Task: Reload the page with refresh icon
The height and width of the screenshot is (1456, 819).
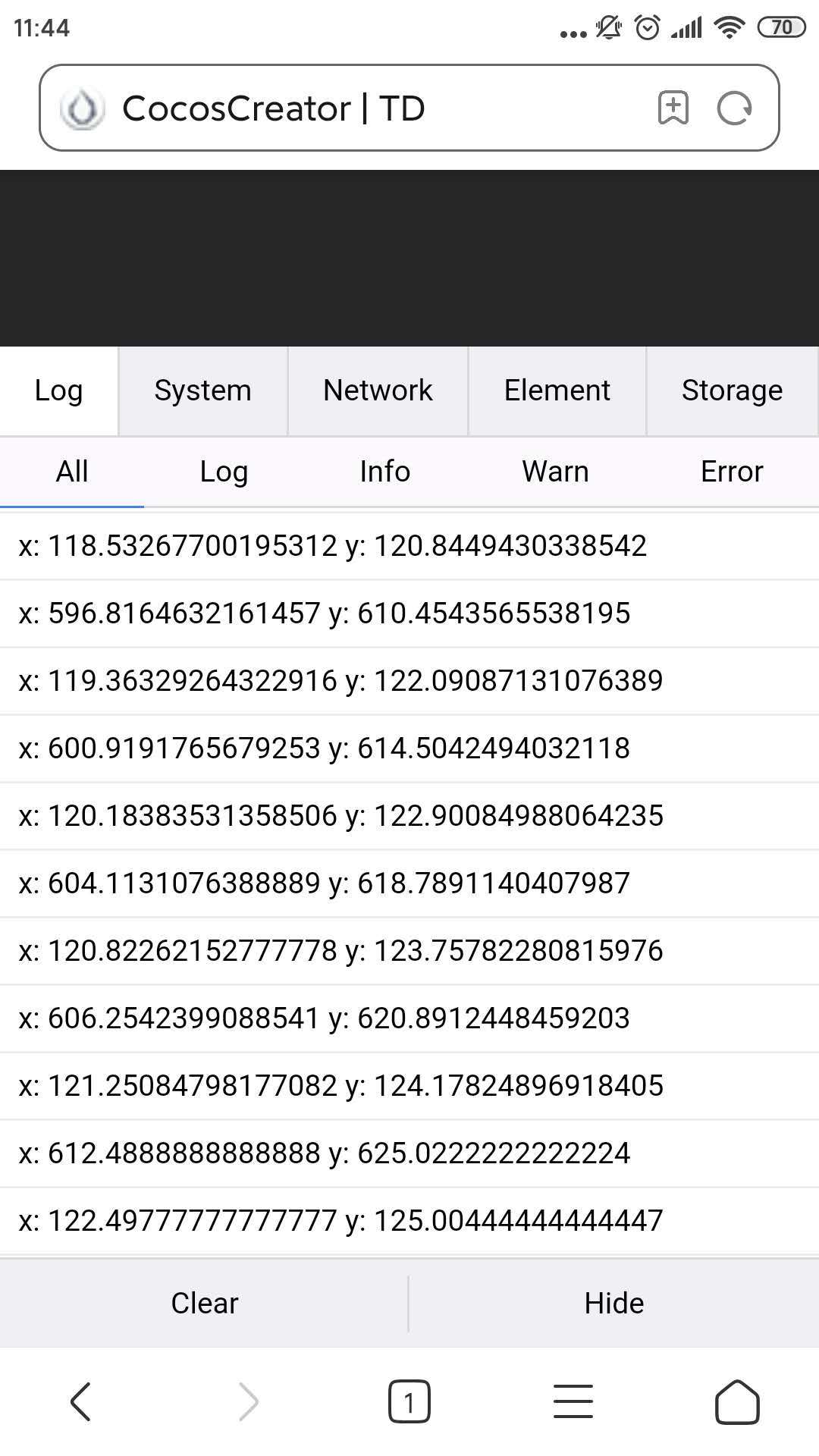Action: pos(734,108)
